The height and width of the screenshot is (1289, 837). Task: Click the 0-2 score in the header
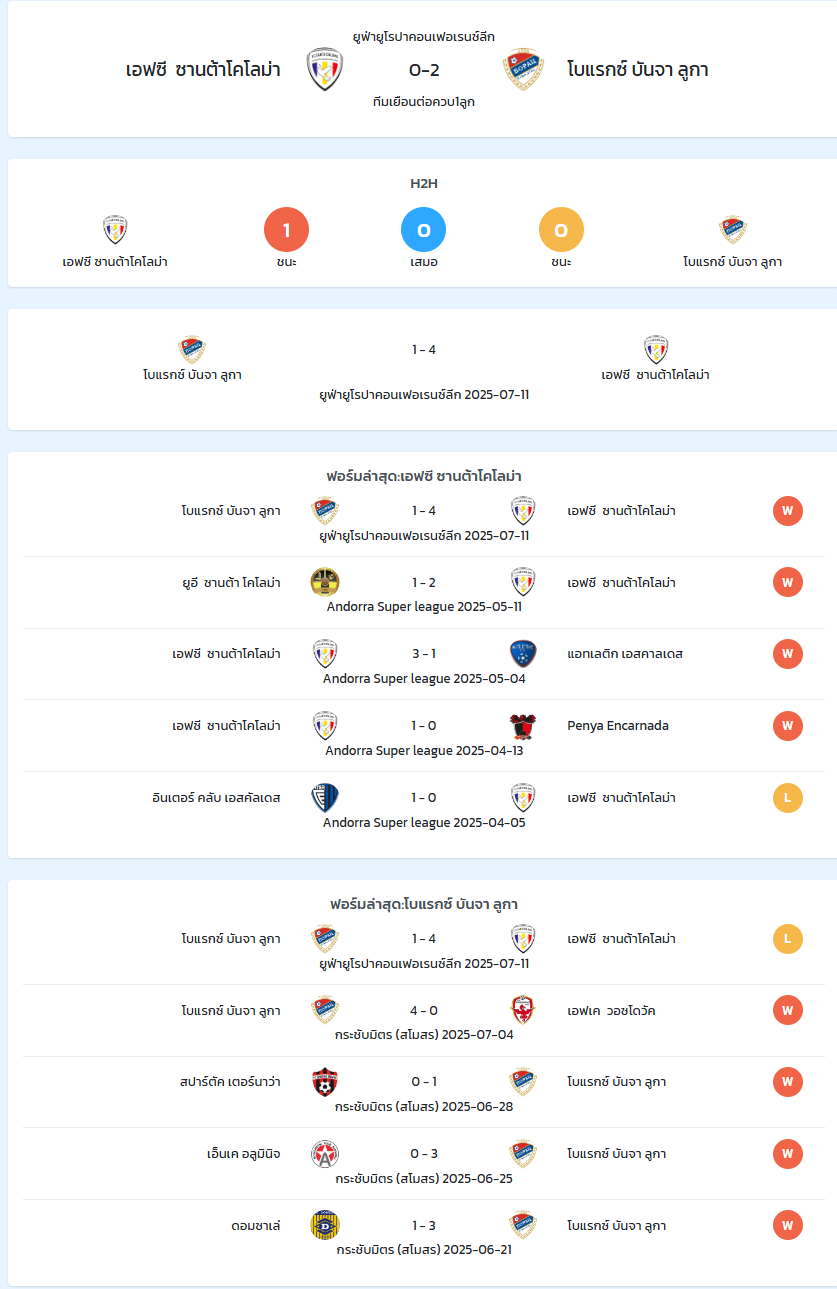pos(424,70)
